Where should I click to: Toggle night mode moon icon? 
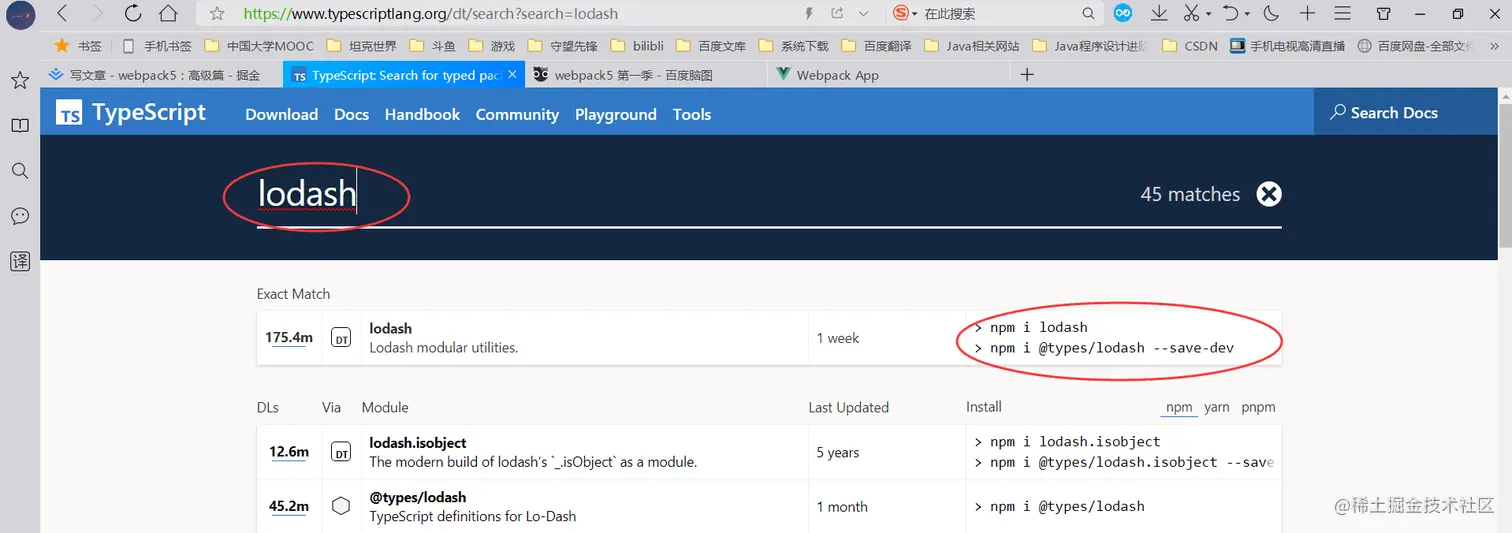click(x=1271, y=13)
